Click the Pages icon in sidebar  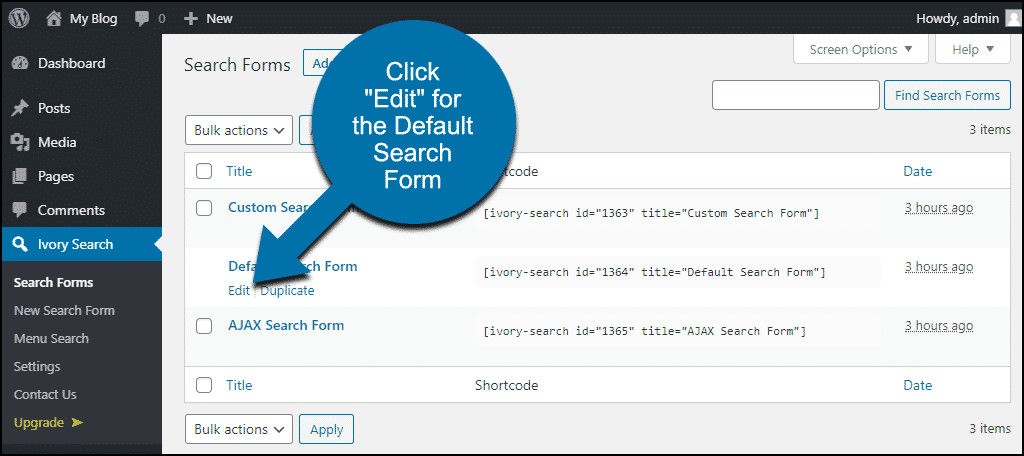coord(20,176)
